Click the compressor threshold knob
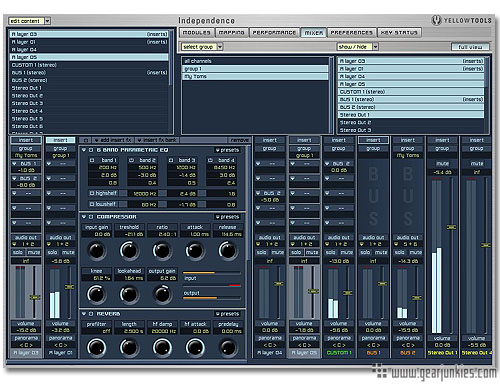 (x=129, y=251)
